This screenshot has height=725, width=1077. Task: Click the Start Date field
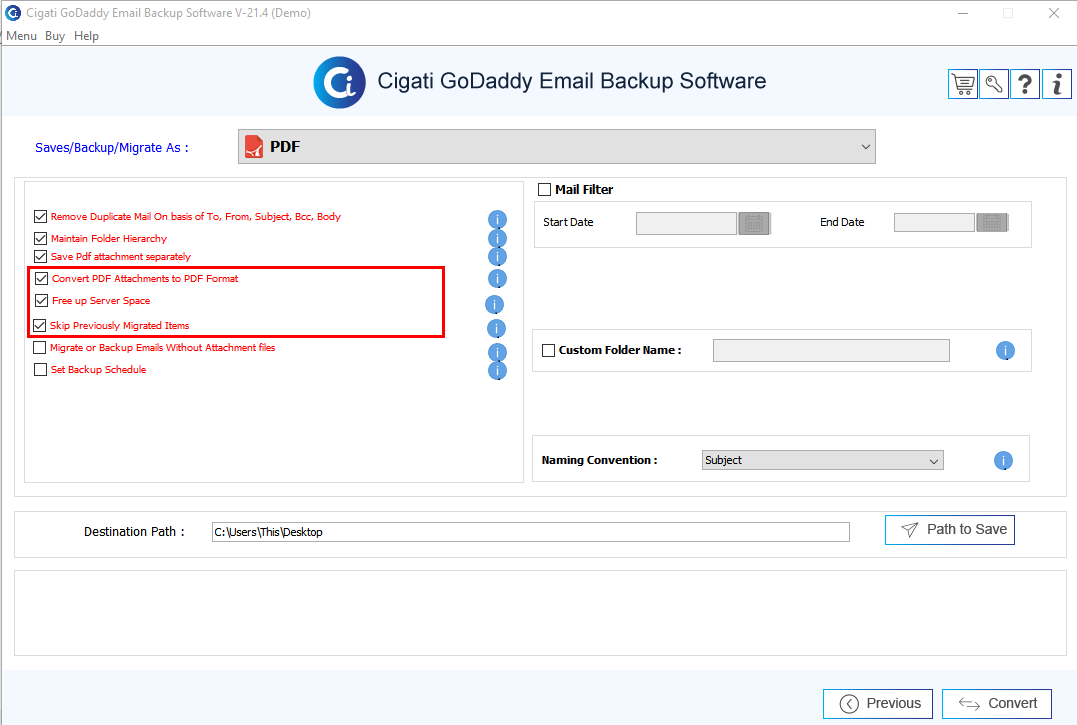686,223
